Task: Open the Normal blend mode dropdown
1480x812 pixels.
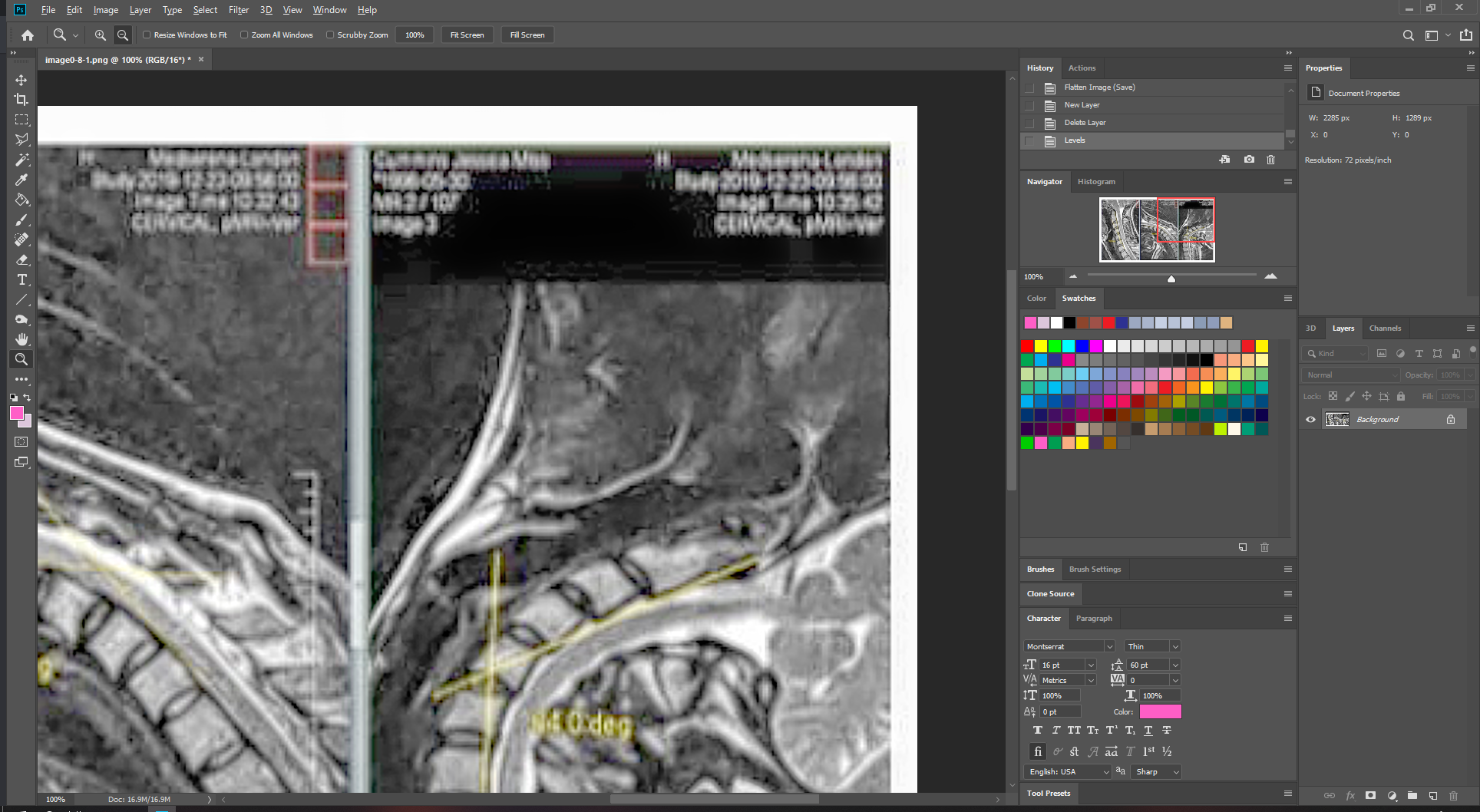Action: point(1351,375)
